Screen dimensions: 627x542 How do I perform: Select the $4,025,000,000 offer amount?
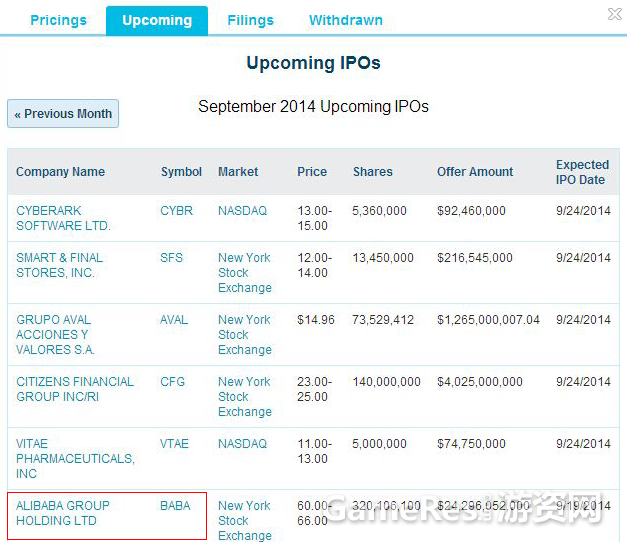coord(479,382)
